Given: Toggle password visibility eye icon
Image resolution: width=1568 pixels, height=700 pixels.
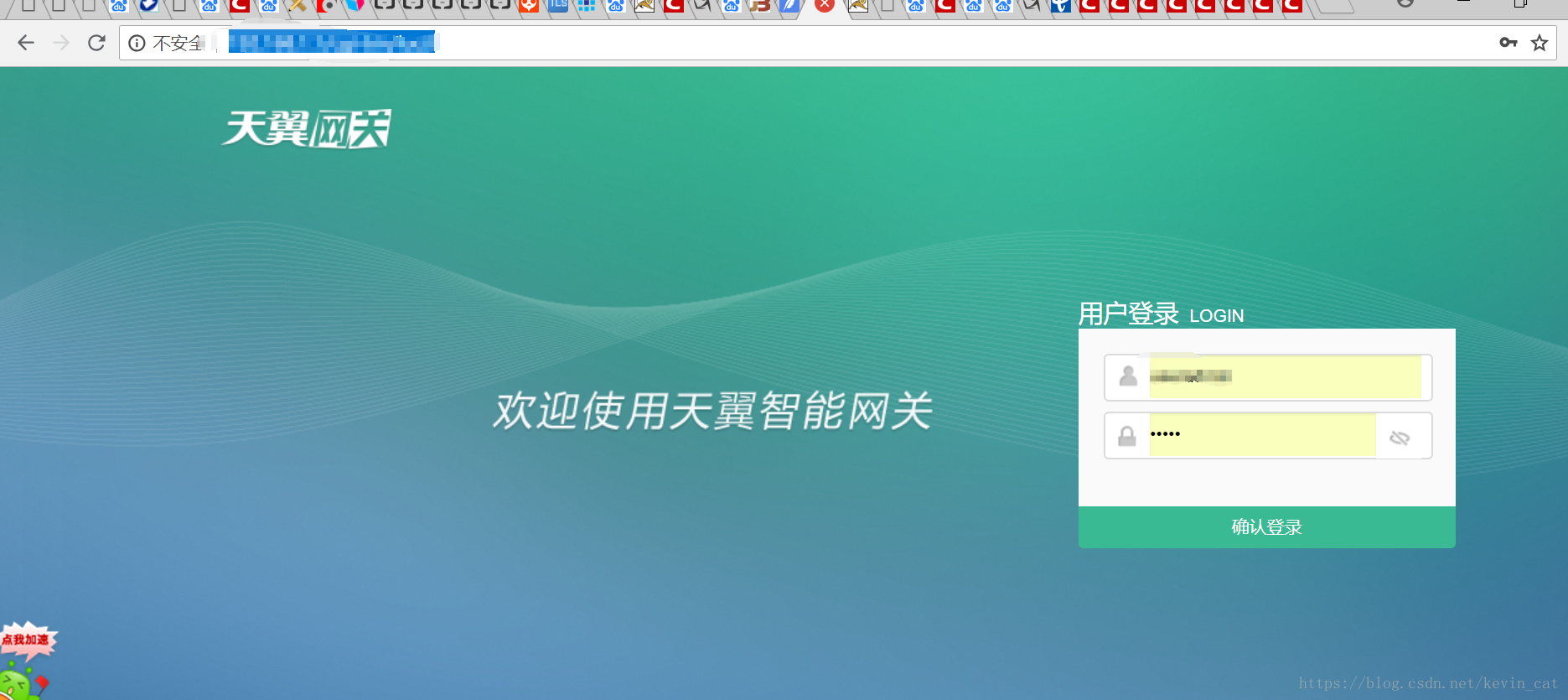Looking at the screenshot, I should 1400,438.
